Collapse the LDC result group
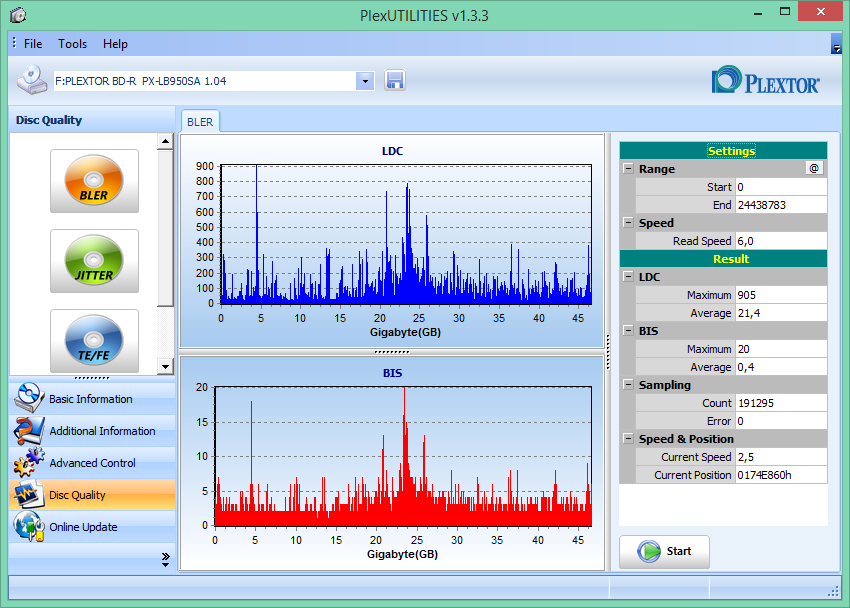 [628, 277]
